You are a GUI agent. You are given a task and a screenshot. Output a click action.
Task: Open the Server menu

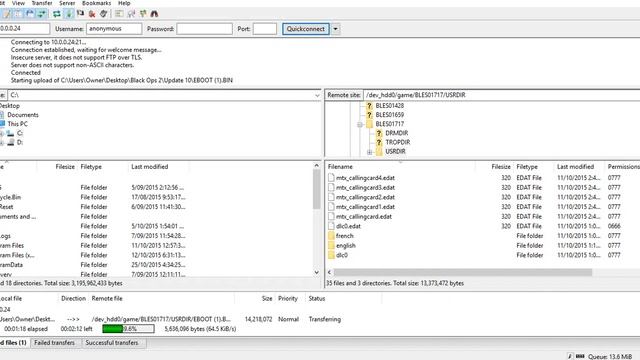67,3
